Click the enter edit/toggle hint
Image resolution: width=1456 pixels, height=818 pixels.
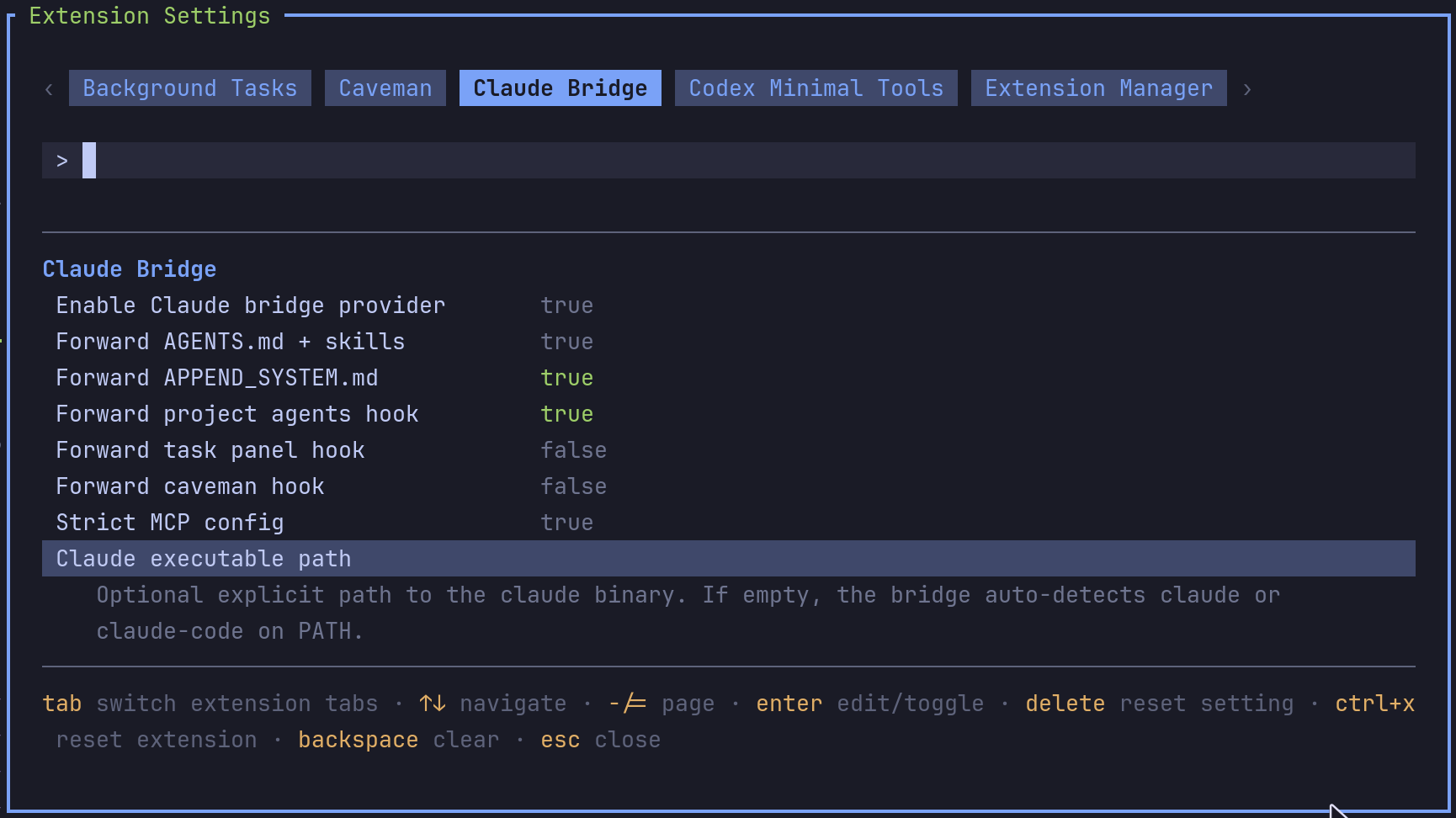click(870, 704)
